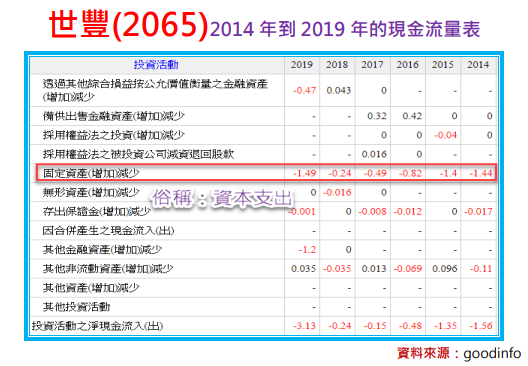Click the 存出保證金(增加)減少 row label
Image resolution: width=528 pixels, height=366 pixels.
pos(97,211)
